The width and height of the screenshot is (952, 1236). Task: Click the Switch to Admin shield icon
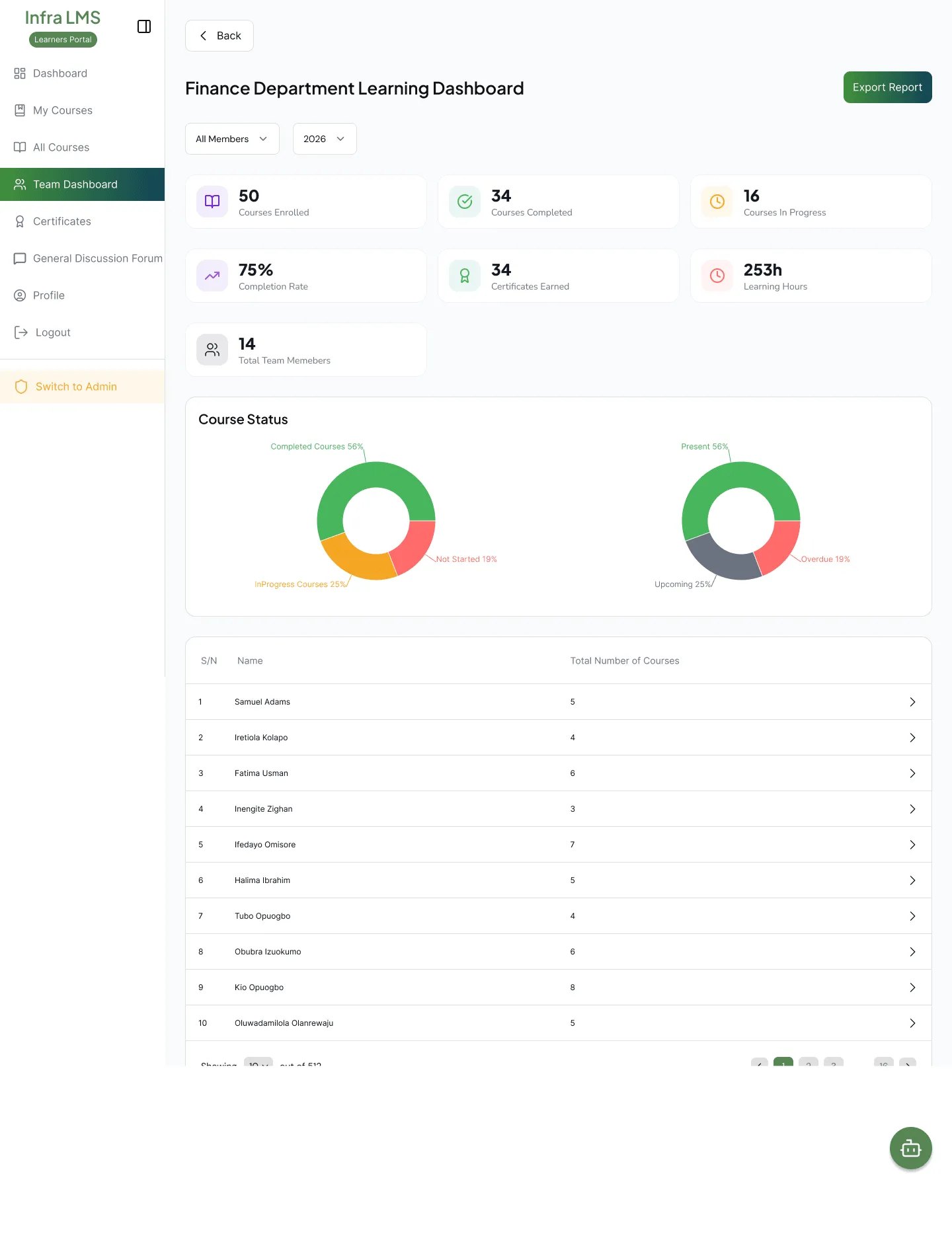(x=21, y=387)
